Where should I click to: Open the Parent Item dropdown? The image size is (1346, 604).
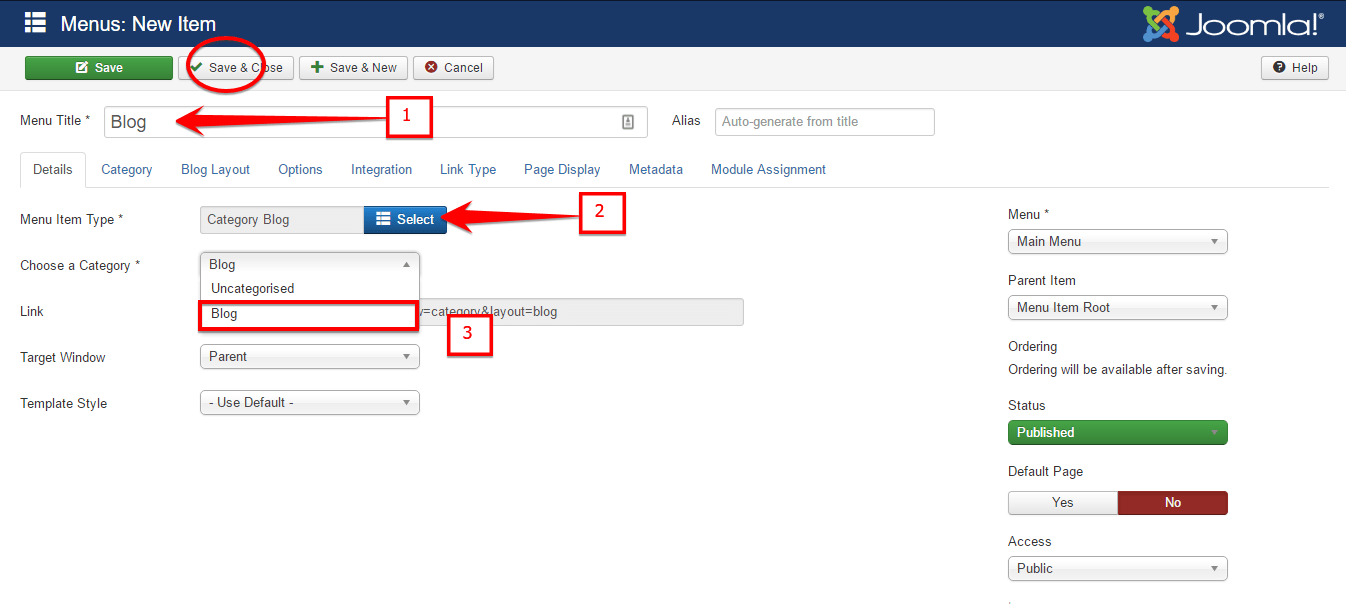click(x=1117, y=307)
